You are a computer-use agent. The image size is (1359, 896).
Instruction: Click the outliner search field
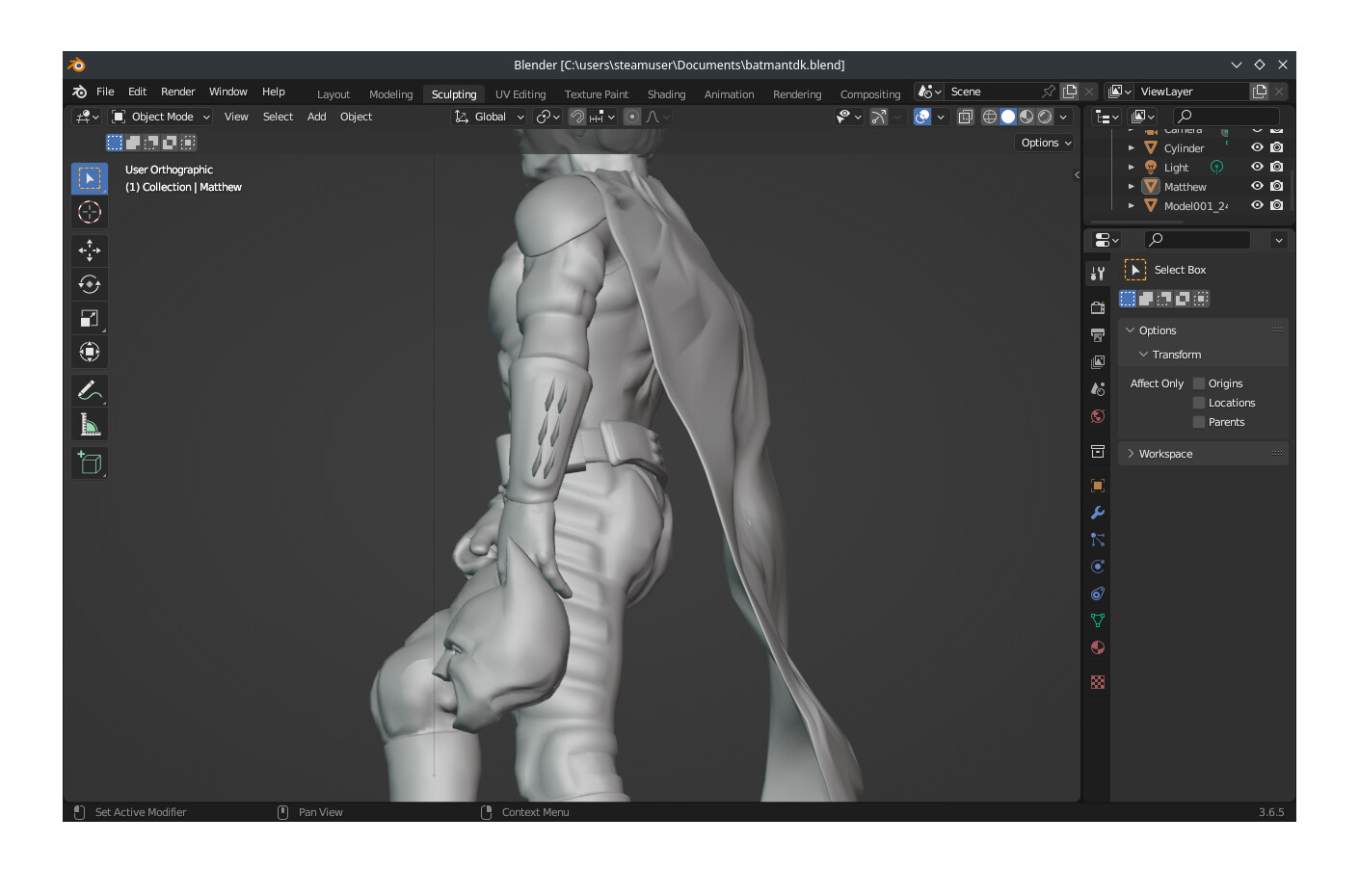[1226, 117]
